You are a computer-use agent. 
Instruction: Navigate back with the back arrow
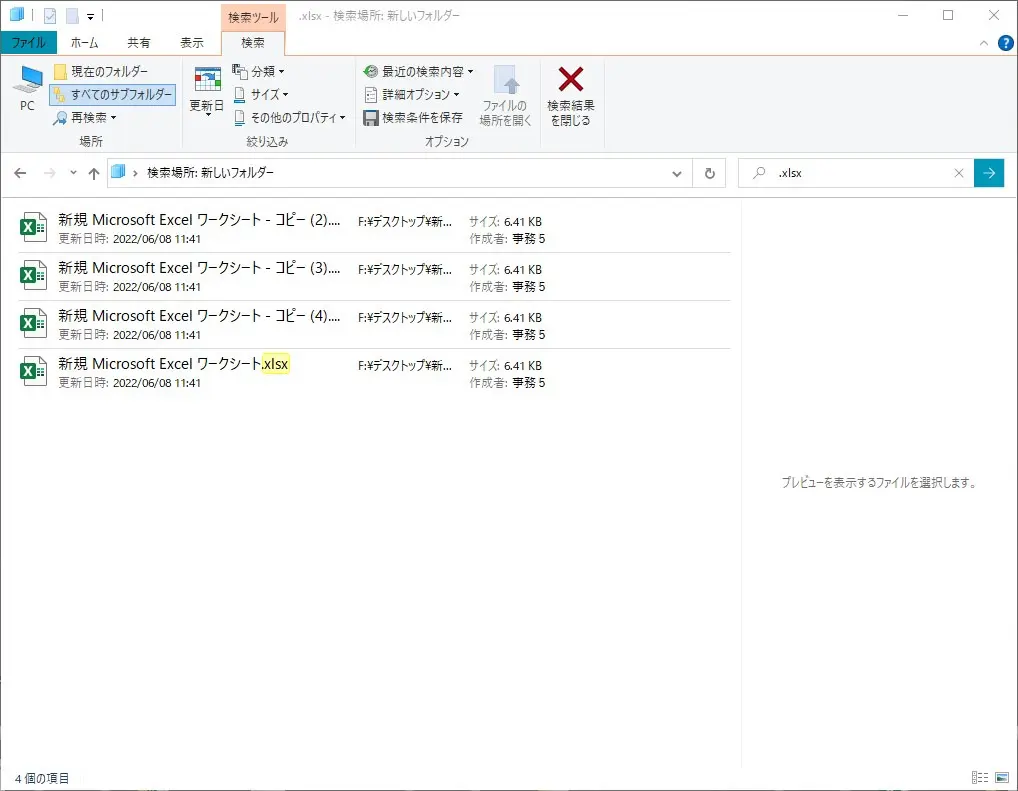point(20,172)
